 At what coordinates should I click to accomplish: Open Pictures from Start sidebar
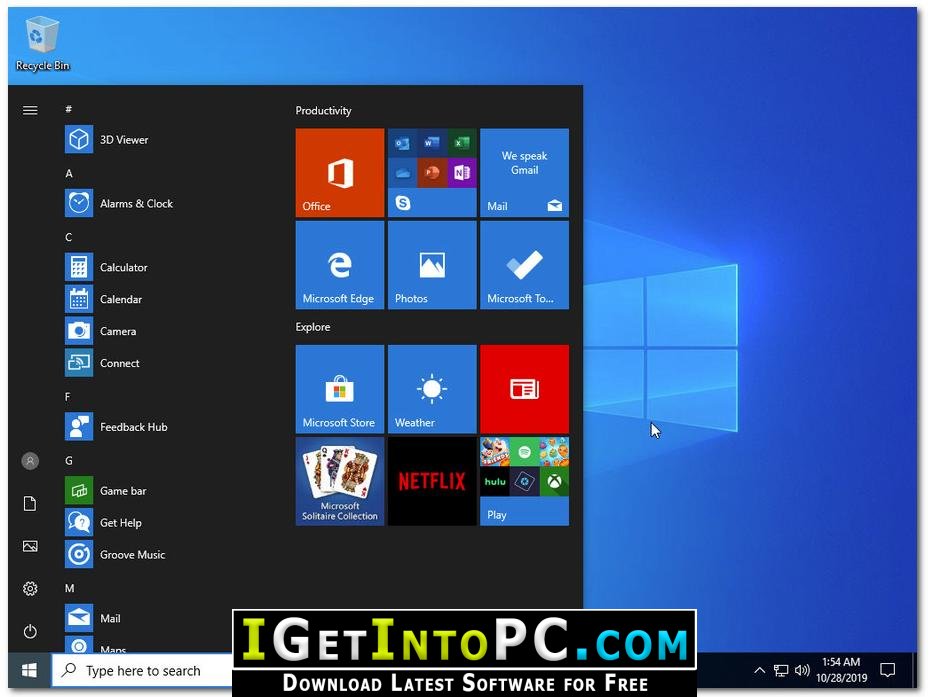pyautogui.click(x=30, y=546)
